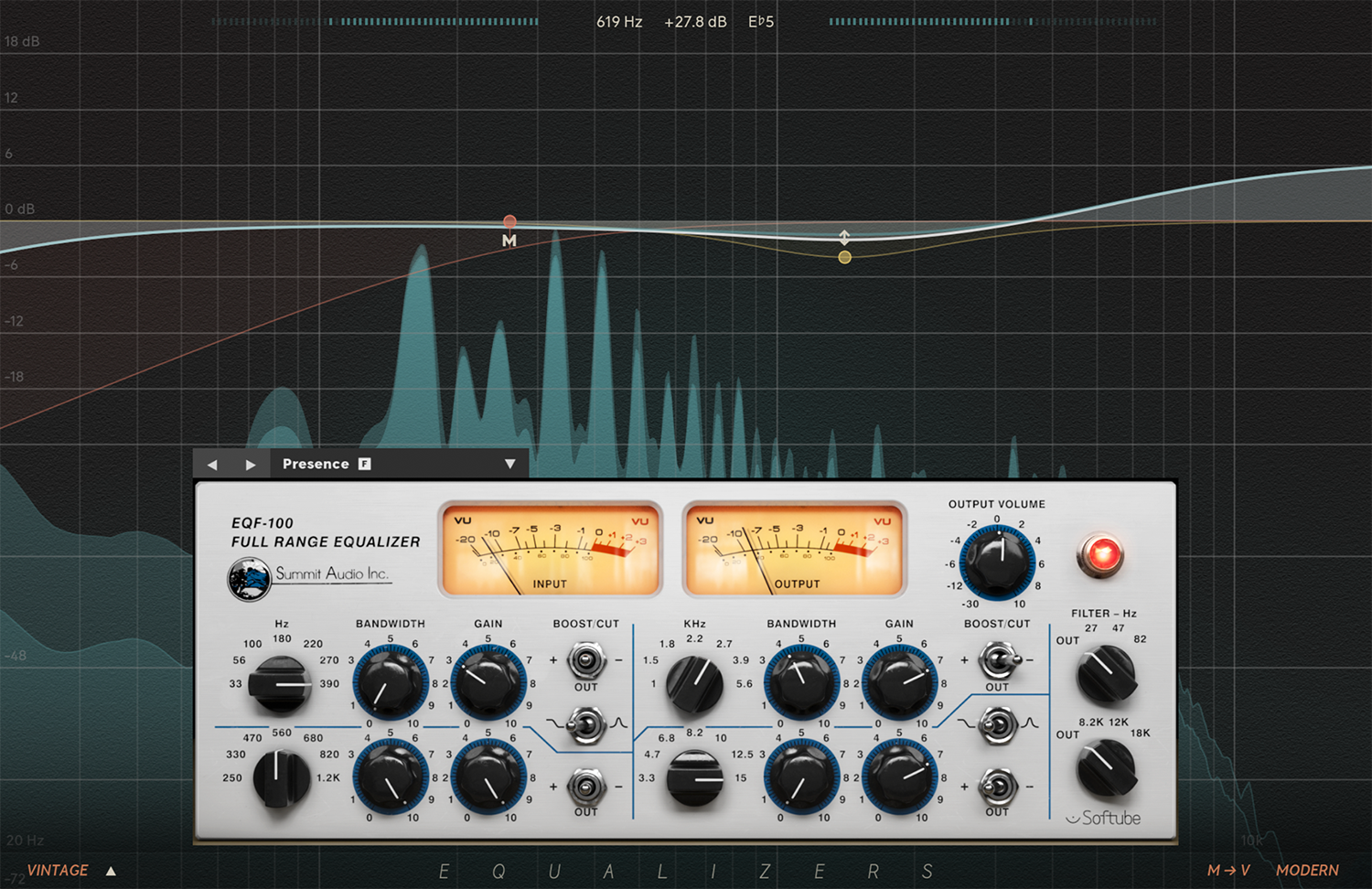Expand the VINTAGE menu triangle
The height and width of the screenshot is (889, 1372).
pos(111,871)
